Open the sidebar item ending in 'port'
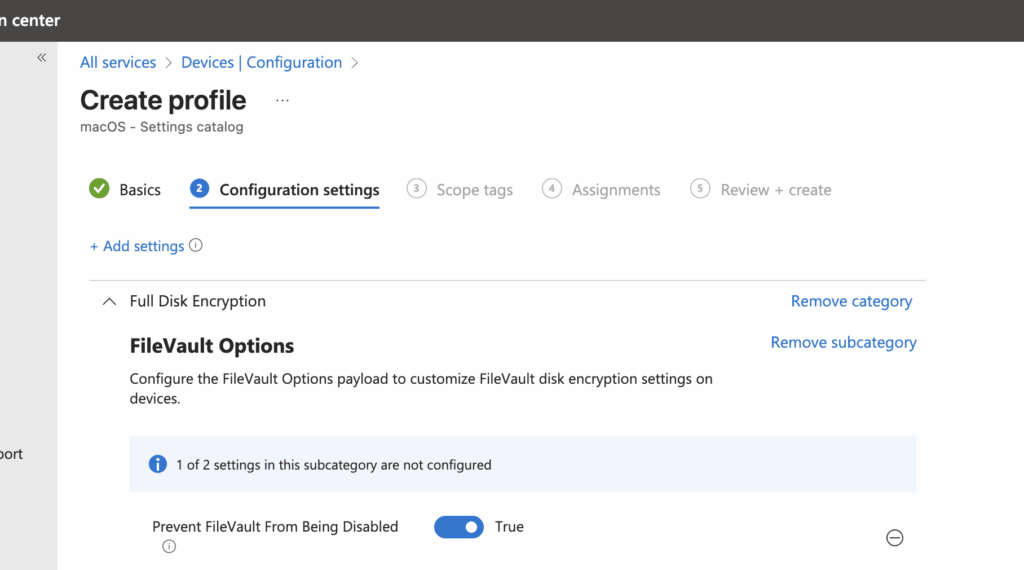This screenshot has width=1024, height=570. click(12, 454)
